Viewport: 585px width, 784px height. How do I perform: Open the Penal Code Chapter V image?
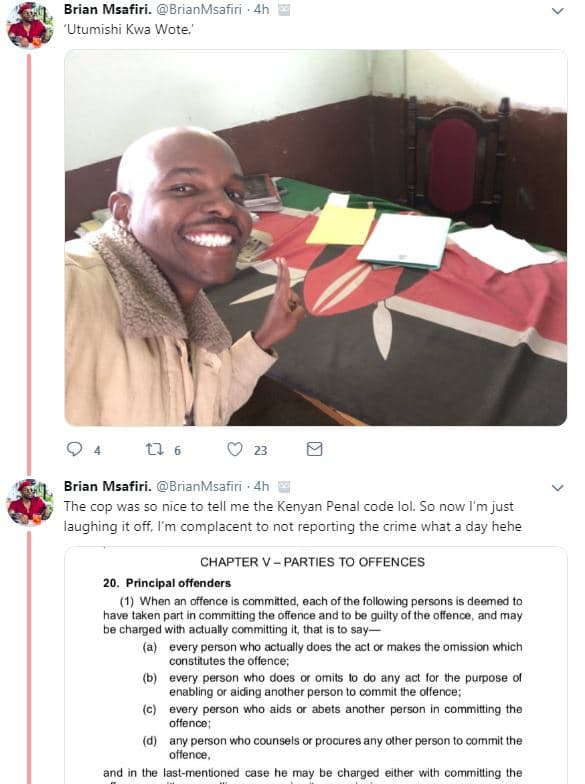316,666
